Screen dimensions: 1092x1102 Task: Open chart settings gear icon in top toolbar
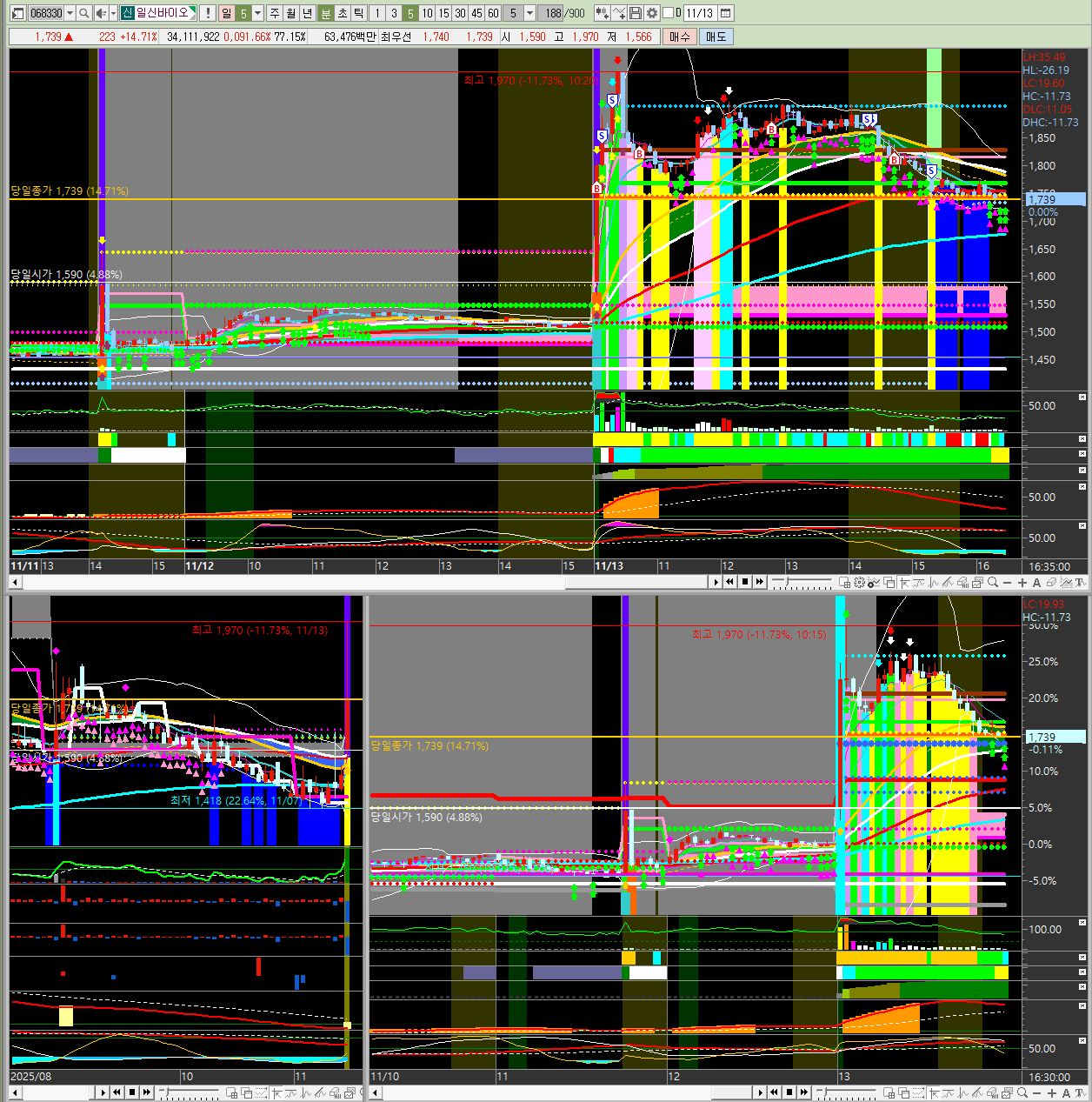652,13
